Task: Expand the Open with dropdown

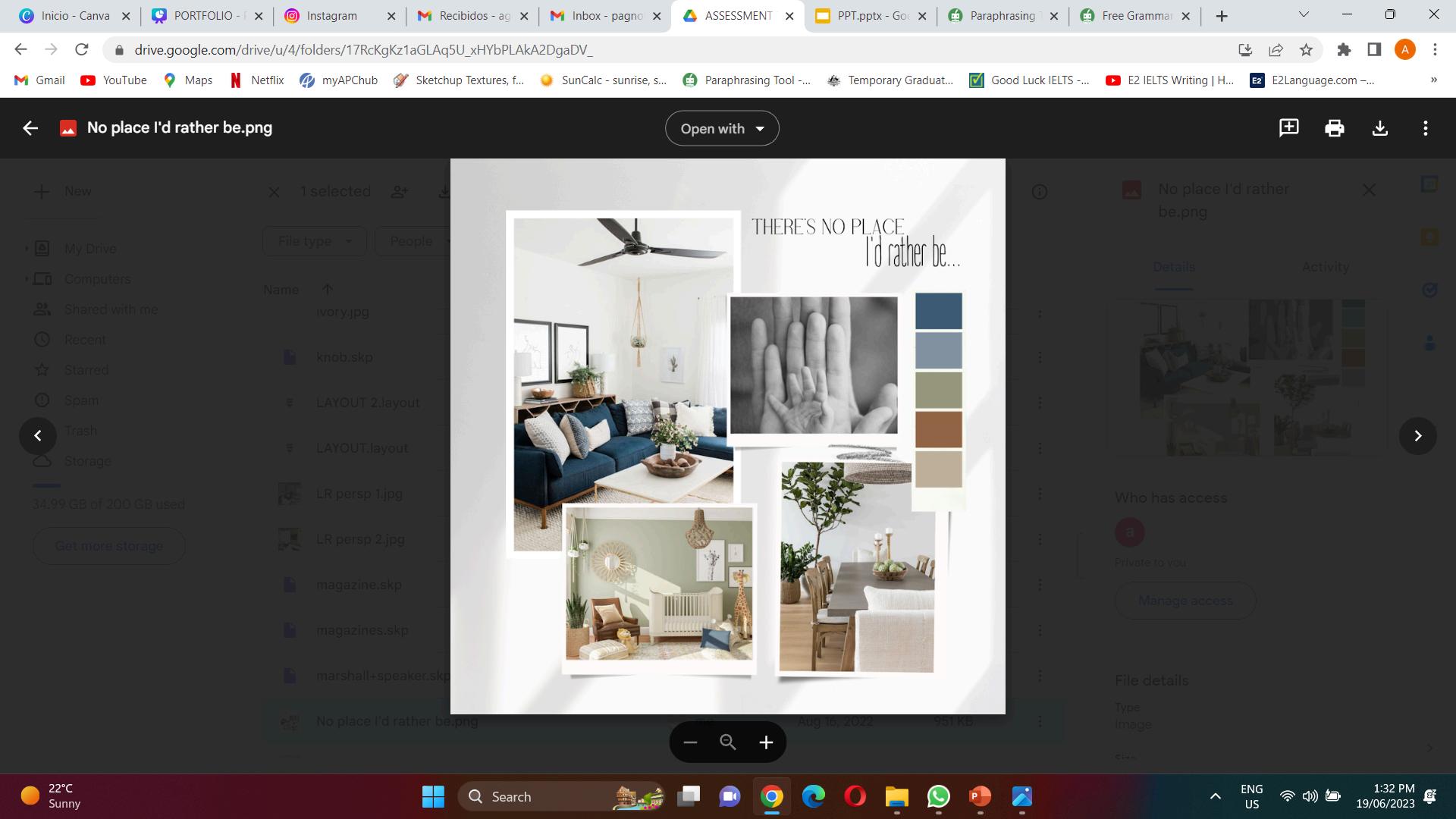Action: click(721, 129)
